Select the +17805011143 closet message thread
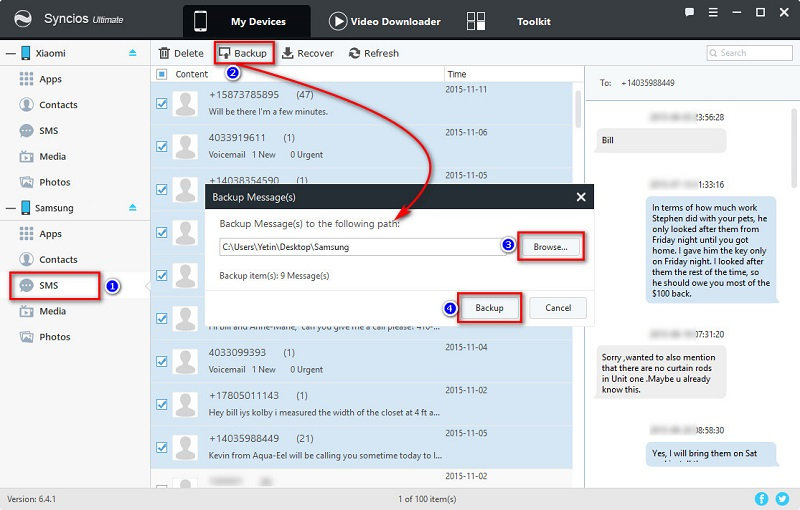Image resolution: width=800 pixels, height=510 pixels. pos(362,404)
